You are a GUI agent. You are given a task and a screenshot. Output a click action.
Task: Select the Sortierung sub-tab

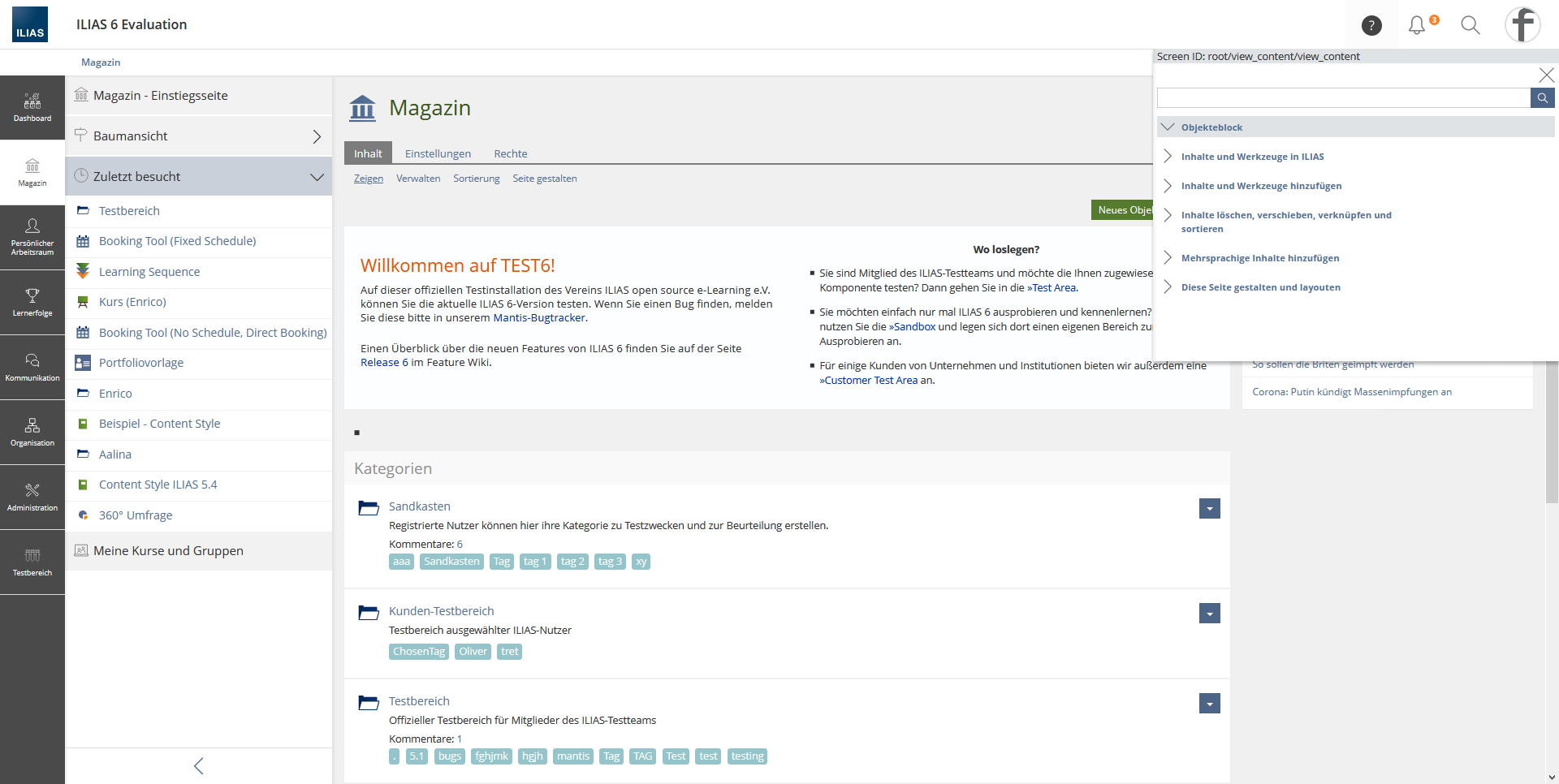(476, 179)
